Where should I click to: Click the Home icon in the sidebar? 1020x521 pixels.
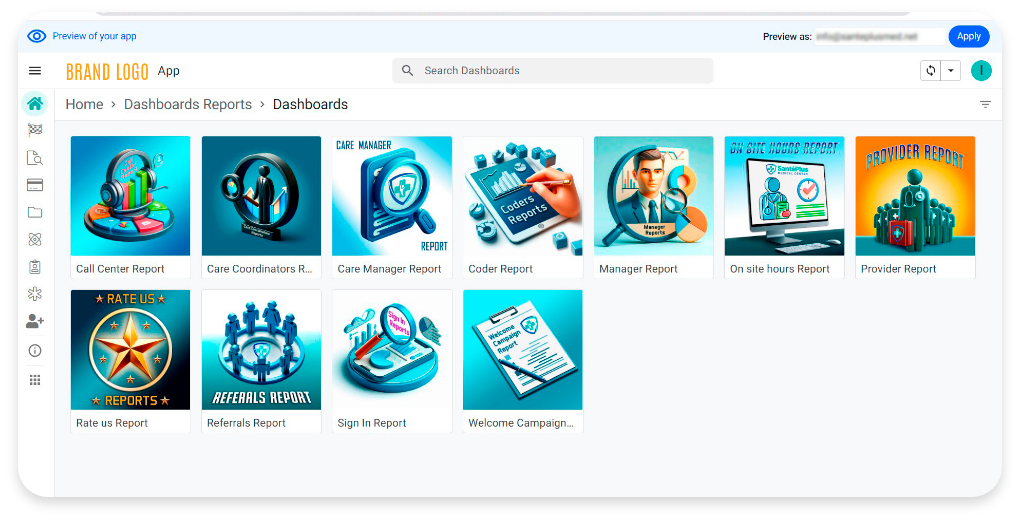(35, 103)
